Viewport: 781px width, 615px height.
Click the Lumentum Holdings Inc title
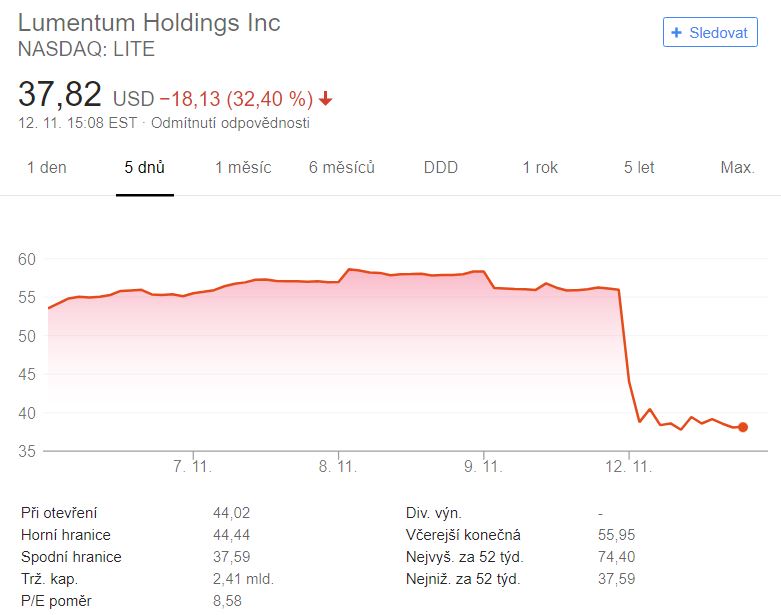click(149, 23)
